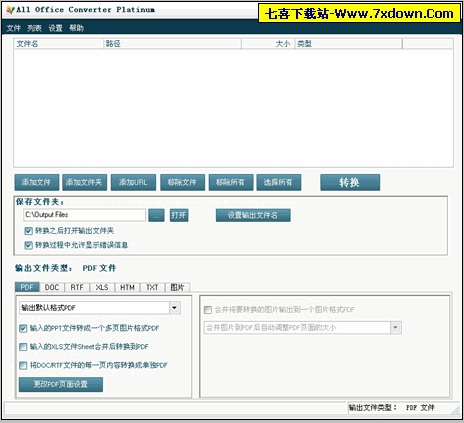The width and height of the screenshot is (464, 423).
Task: Click the status bar text 输出文件类型
Action: pos(373,407)
